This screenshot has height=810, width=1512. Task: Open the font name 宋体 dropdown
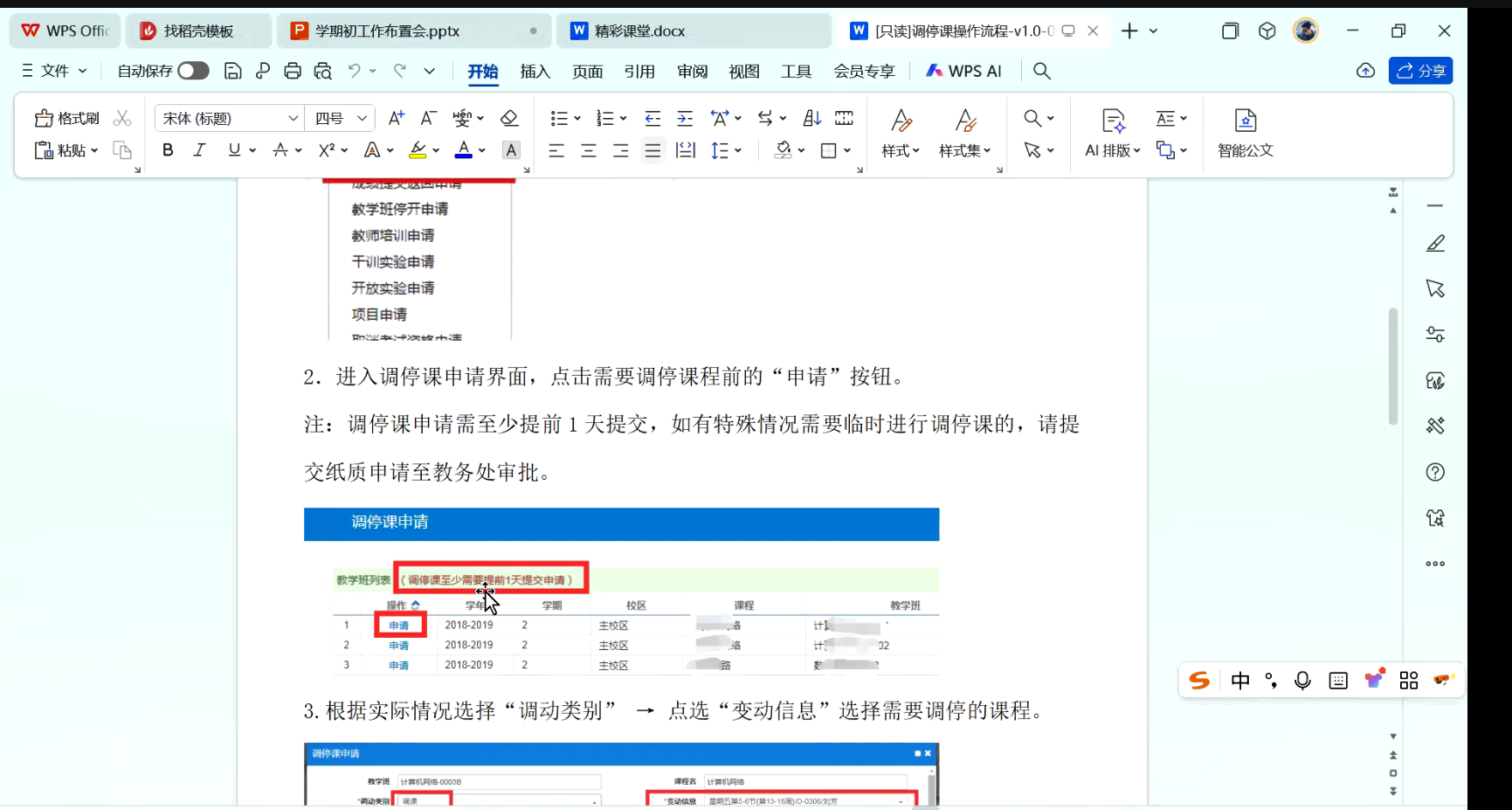click(x=293, y=118)
